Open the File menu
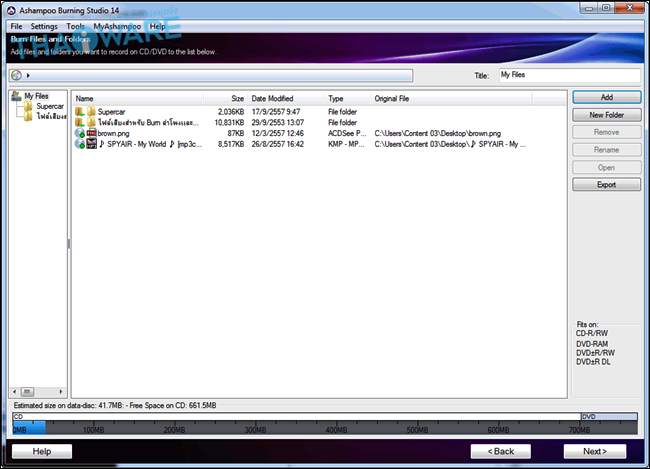The image size is (650, 469). point(17,27)
